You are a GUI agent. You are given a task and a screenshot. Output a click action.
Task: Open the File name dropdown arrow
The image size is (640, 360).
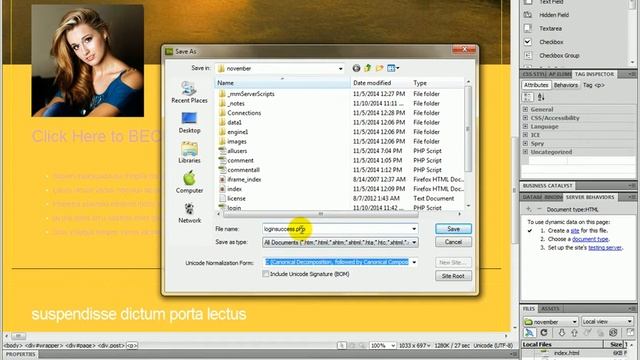coord(414,229)
